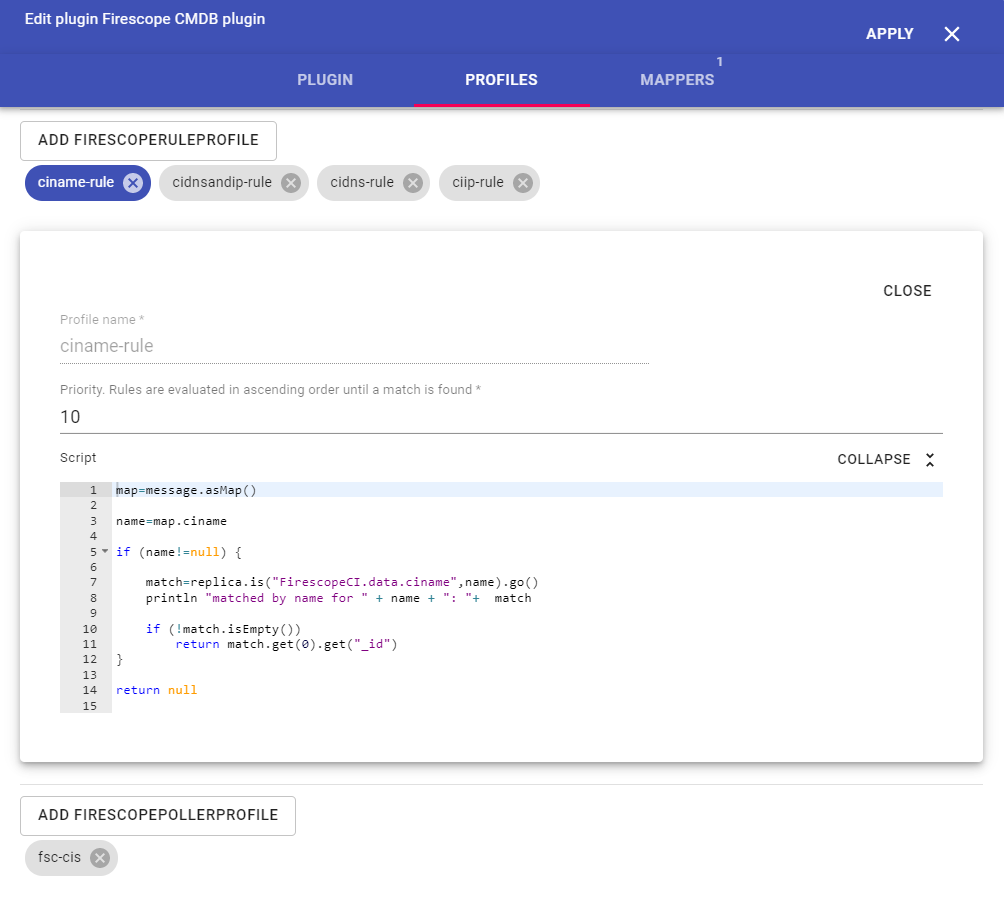Image resolution: width=1004 pixels, height=898 pixels.
Task: Close the ciname-rule profile card
Action: pos(907,291)
